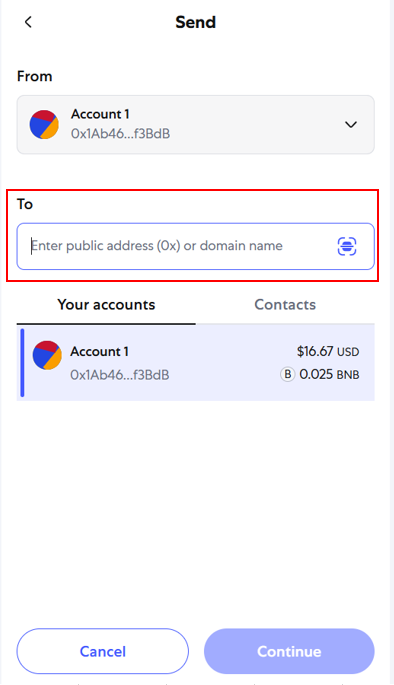Click the 0.025 BNB balance text

pos(329,374)
